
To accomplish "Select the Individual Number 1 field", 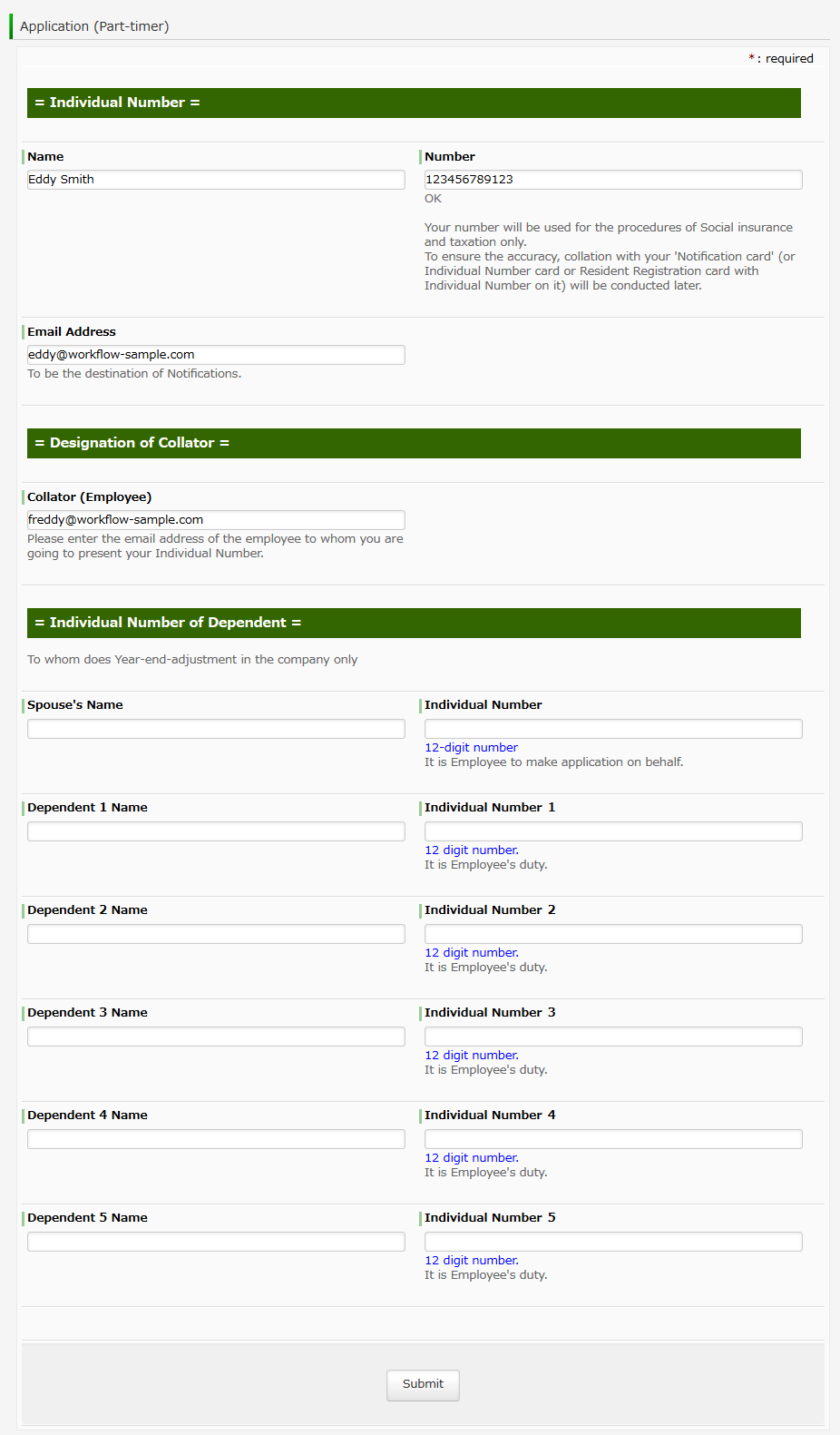I will pos(613,831).
